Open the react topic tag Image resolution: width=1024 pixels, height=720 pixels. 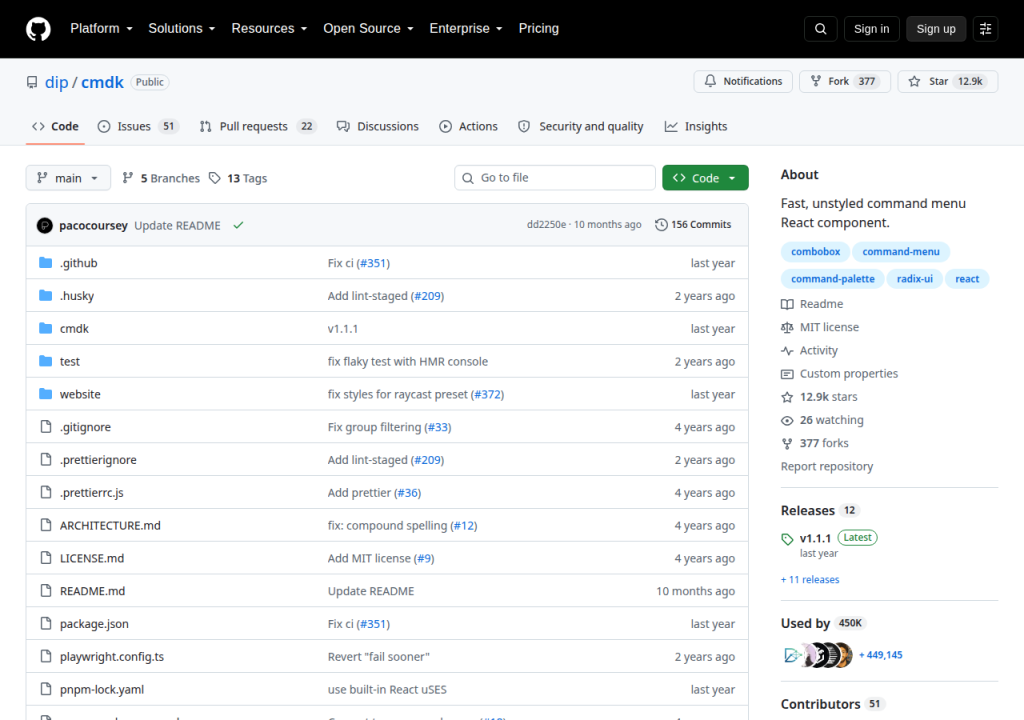(x=967, y=279)
